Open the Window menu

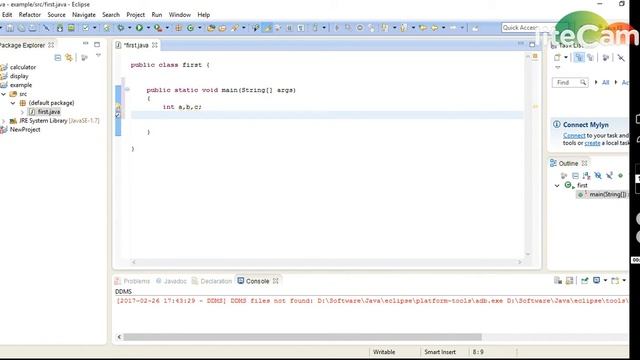tap(180, 15)
